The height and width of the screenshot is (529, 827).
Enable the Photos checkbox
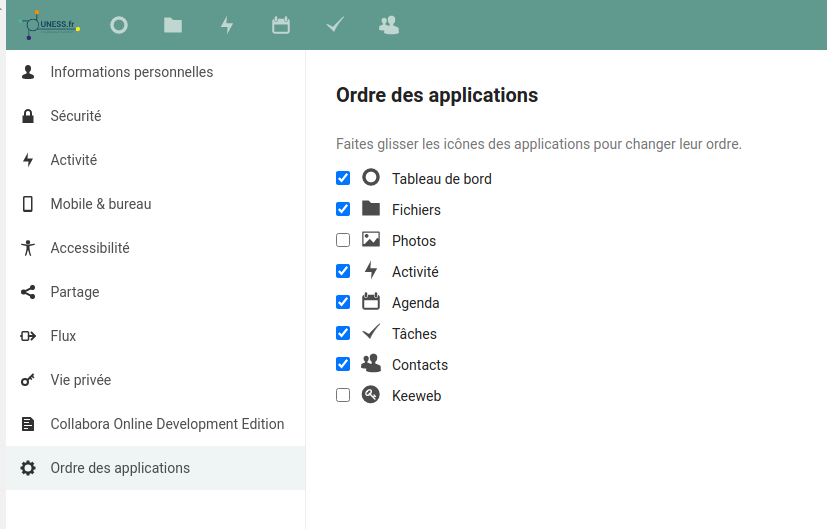[x=343, y=240]
